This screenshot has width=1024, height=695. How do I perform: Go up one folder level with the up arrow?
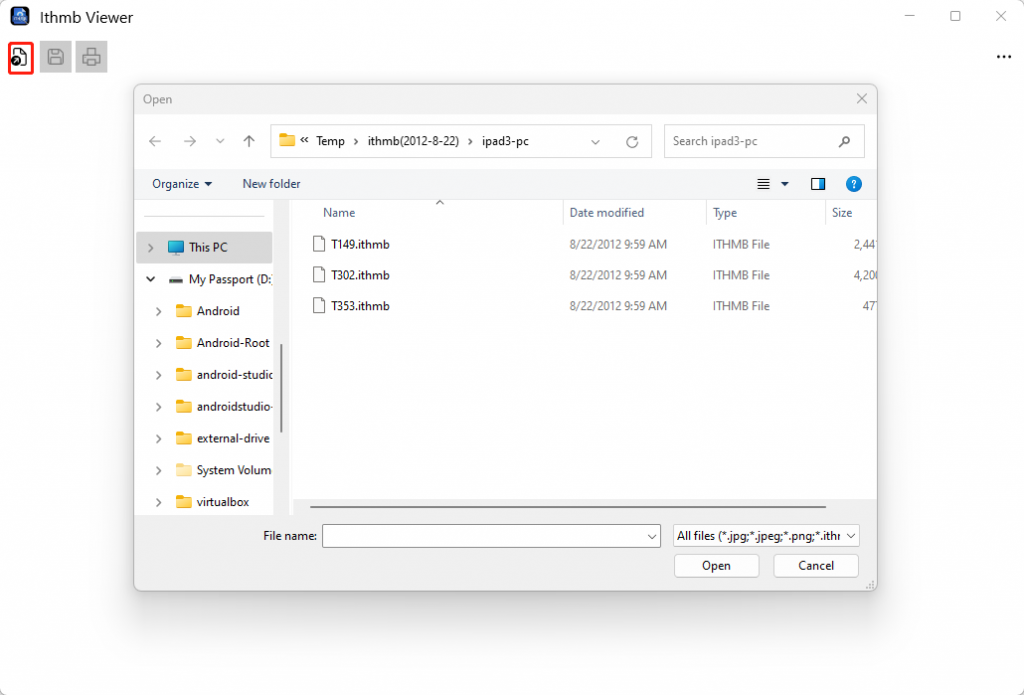click(249, 141)
